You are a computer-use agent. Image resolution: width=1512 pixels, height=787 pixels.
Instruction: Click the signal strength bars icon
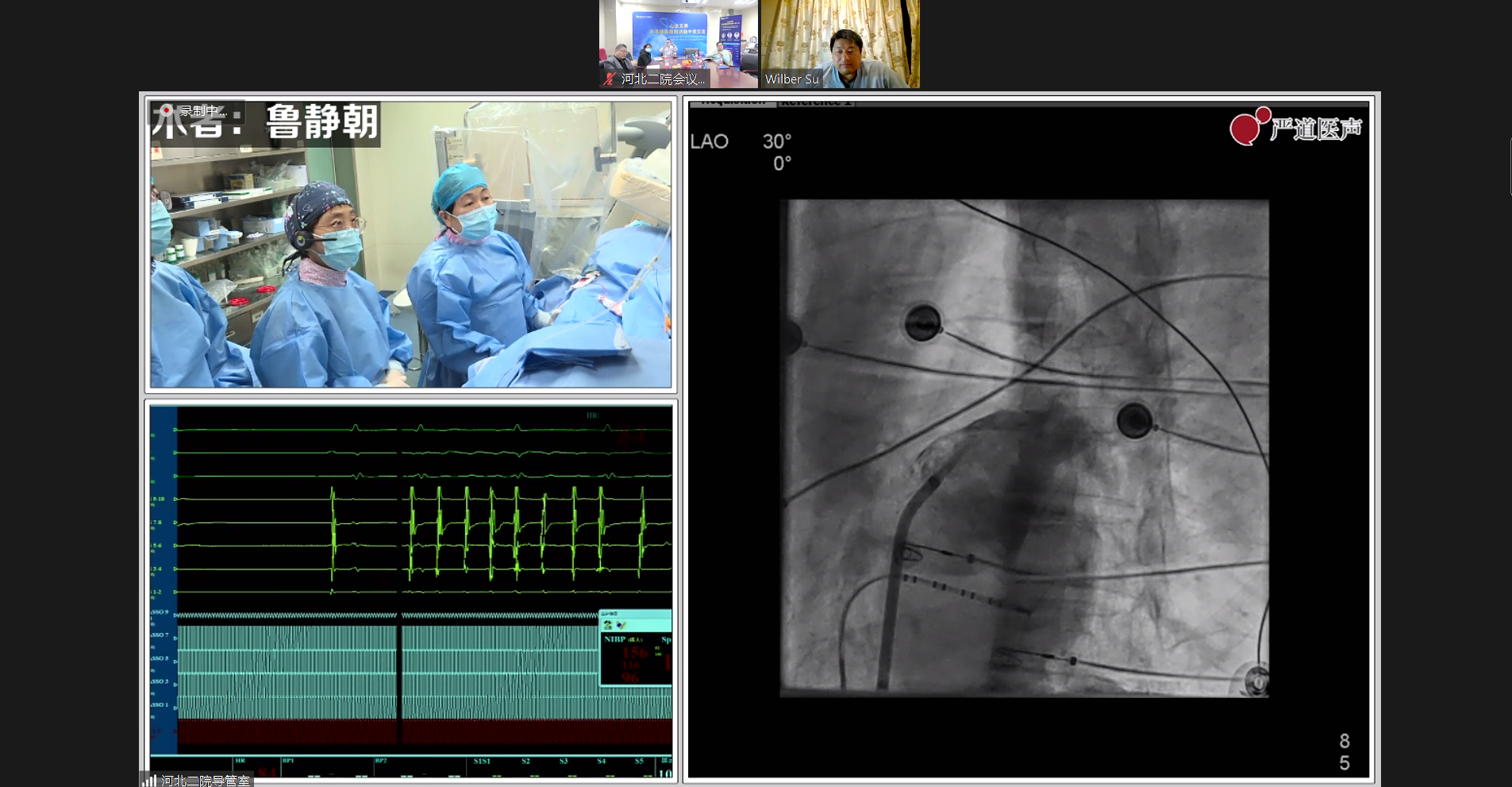coord(149,781)
